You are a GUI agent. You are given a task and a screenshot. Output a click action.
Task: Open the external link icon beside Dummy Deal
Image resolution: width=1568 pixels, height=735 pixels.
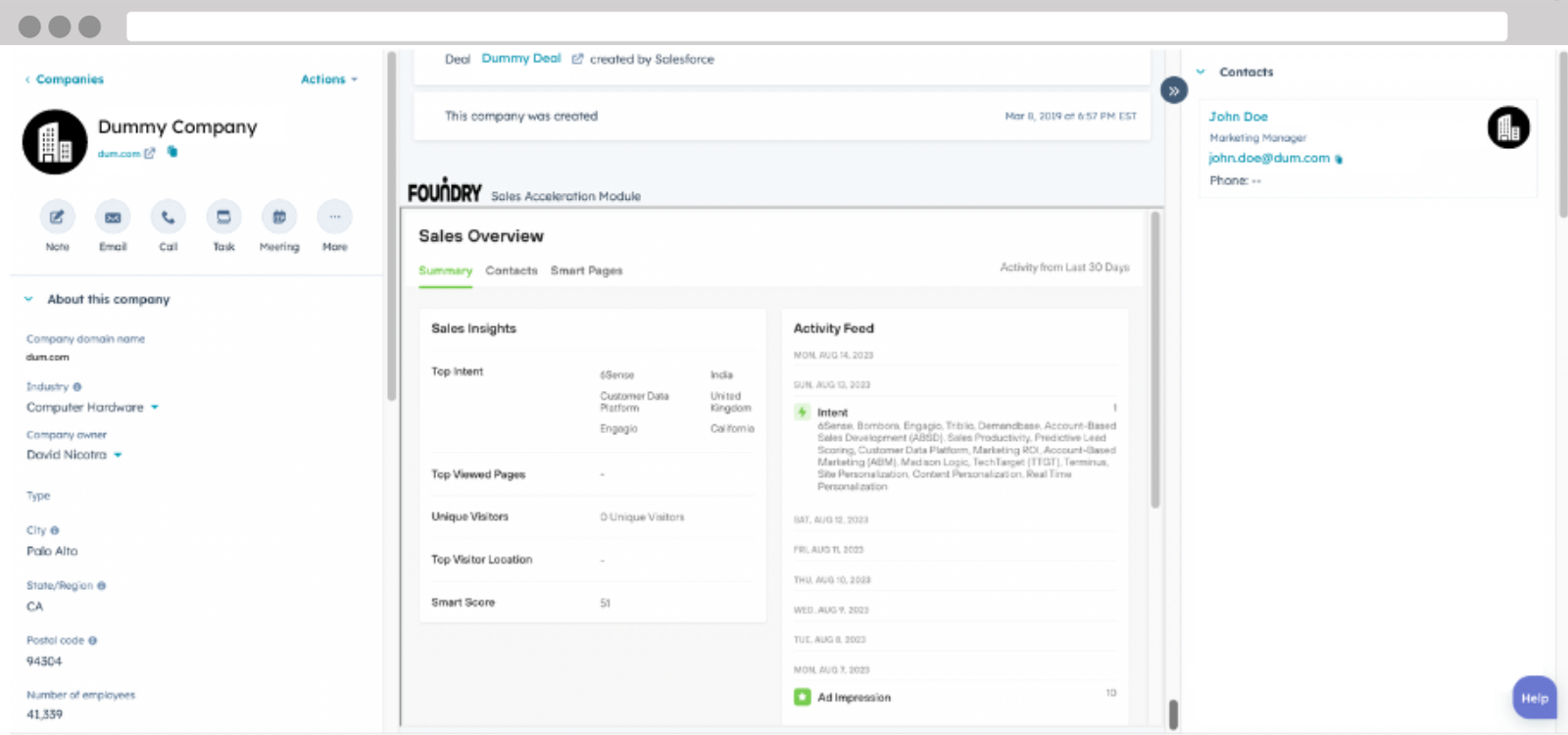pyautogui.click(x=577, y=59)
